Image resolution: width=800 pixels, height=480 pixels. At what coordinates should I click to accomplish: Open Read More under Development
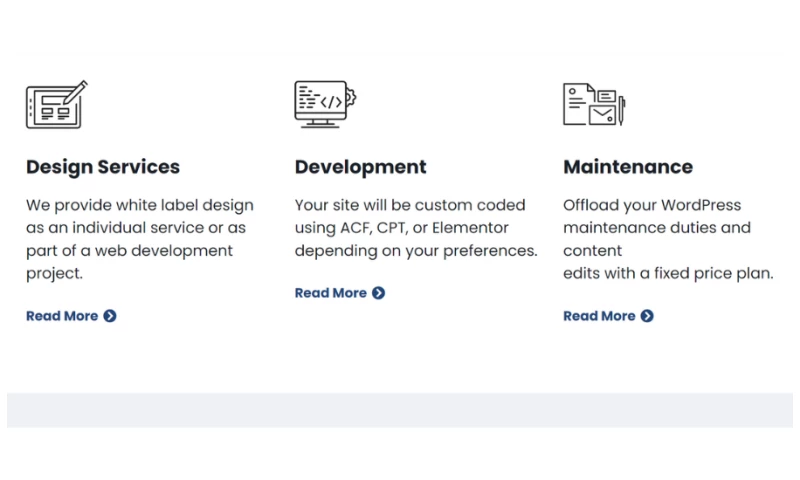tap(331, 293)
